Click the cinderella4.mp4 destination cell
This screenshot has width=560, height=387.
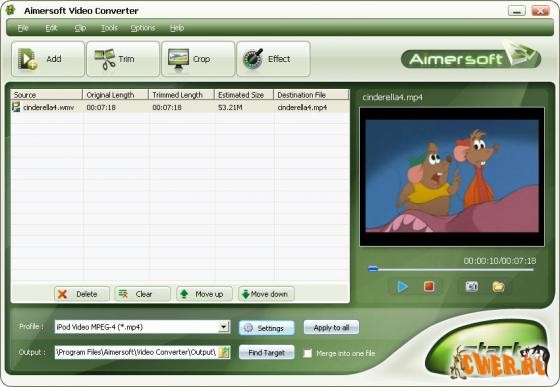pos(302,107)
